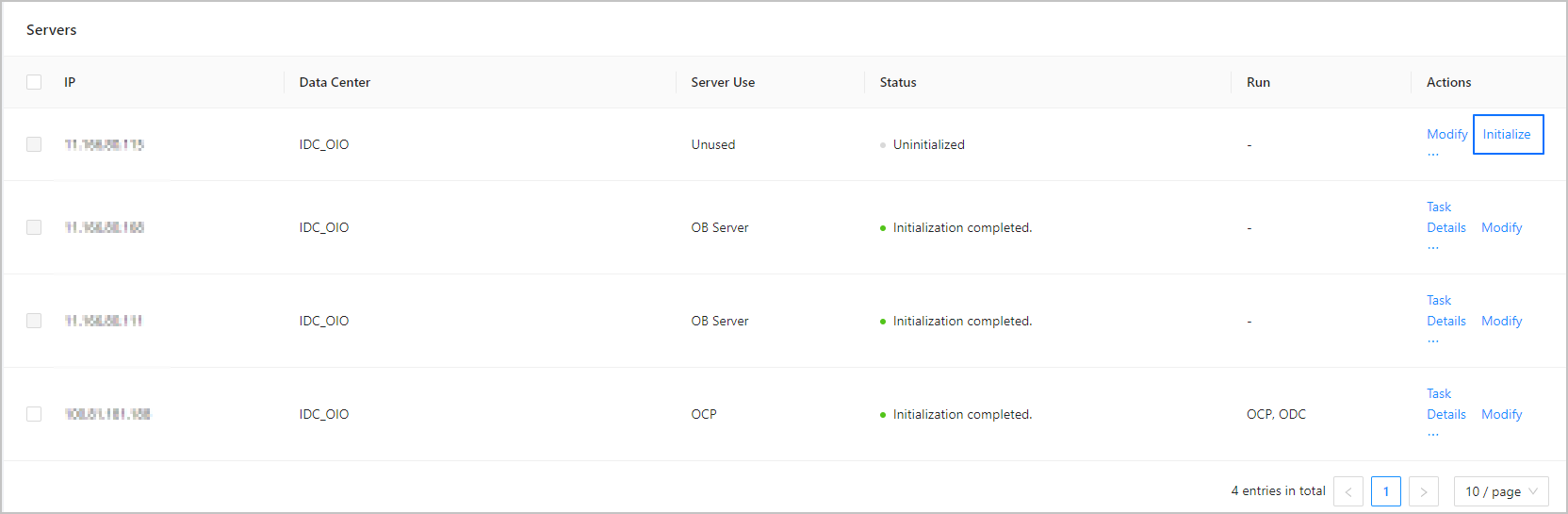Open more actions ellipsis for the Uninitialized server
This screenshot has height=514, width=1568.
(1432, 154)
